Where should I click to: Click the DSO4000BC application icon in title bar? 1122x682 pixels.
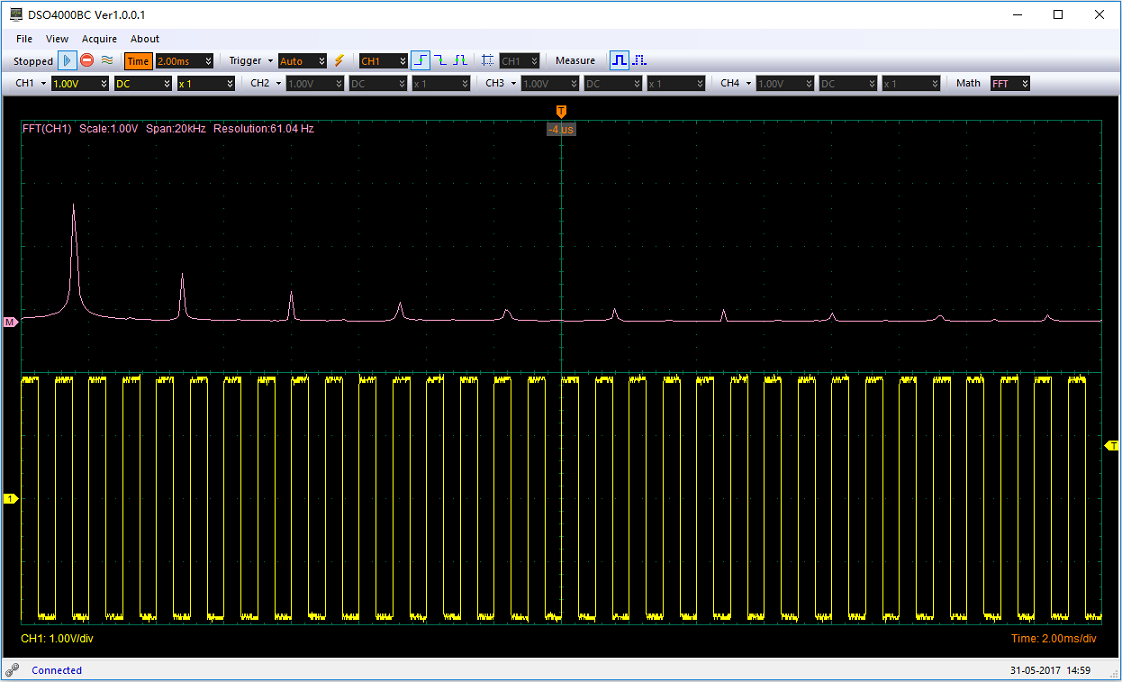coord(16,14)
